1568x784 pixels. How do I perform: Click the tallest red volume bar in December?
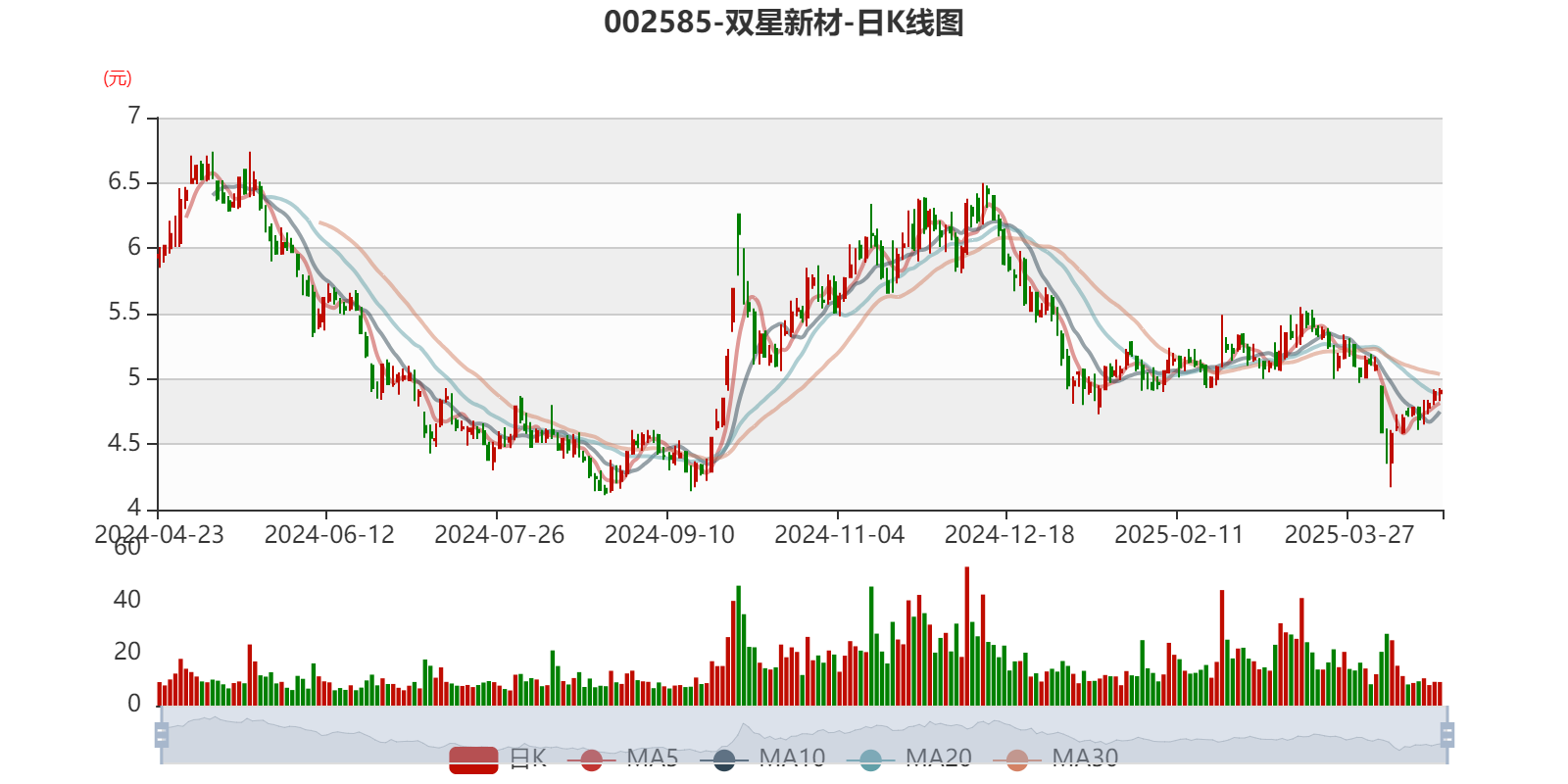point(967,636)
